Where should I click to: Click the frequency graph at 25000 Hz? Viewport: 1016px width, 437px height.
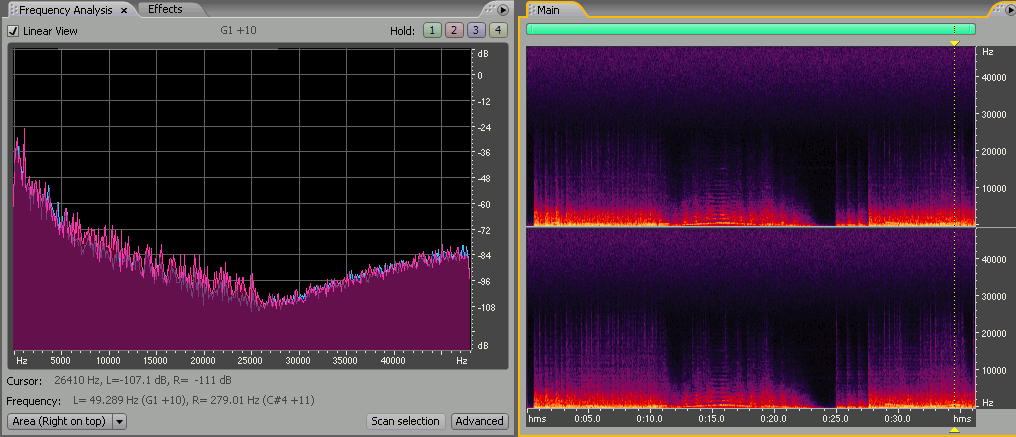[x=251, y=200]
